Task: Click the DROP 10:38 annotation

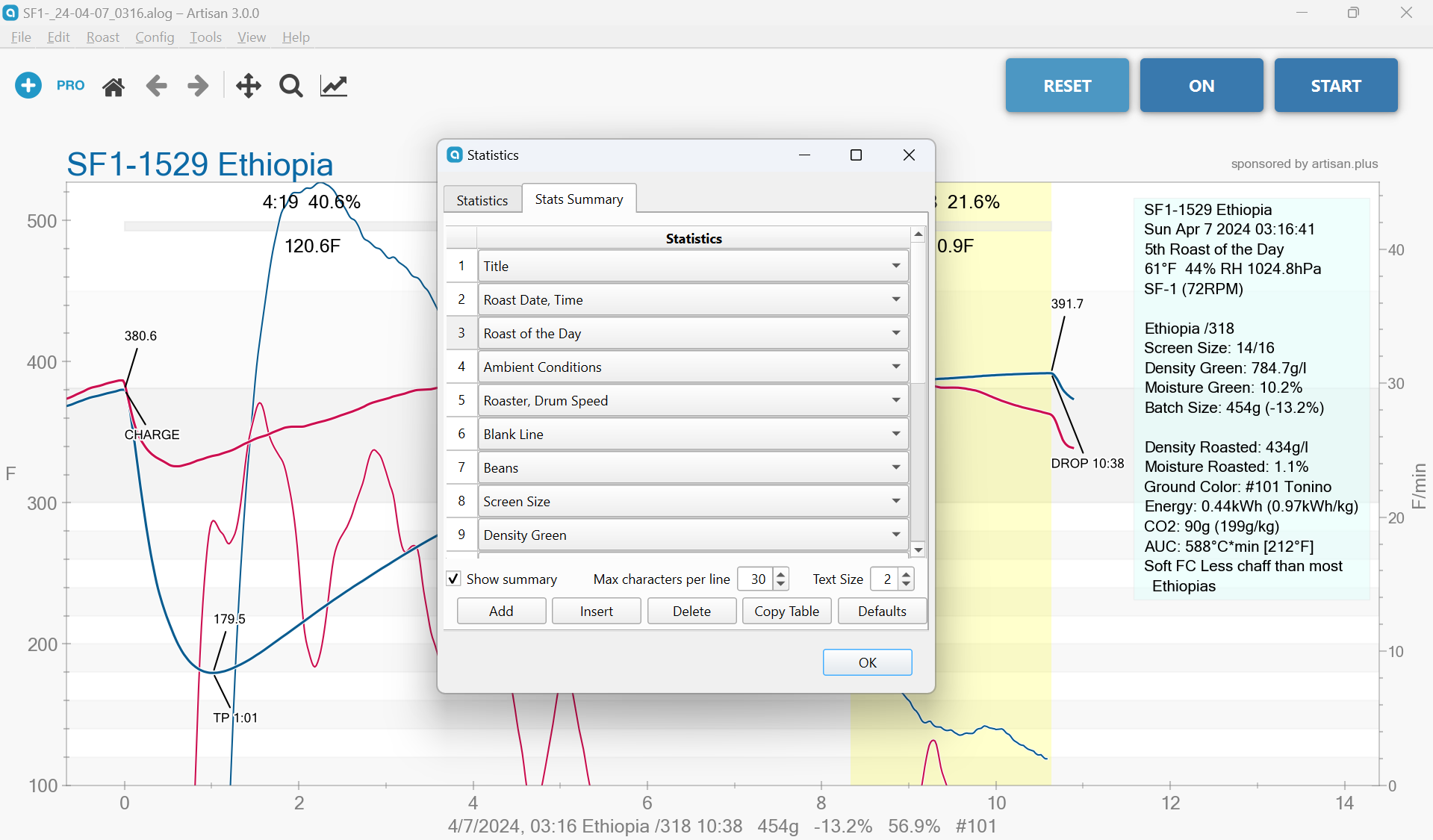Action: (x=1087, y=463)
